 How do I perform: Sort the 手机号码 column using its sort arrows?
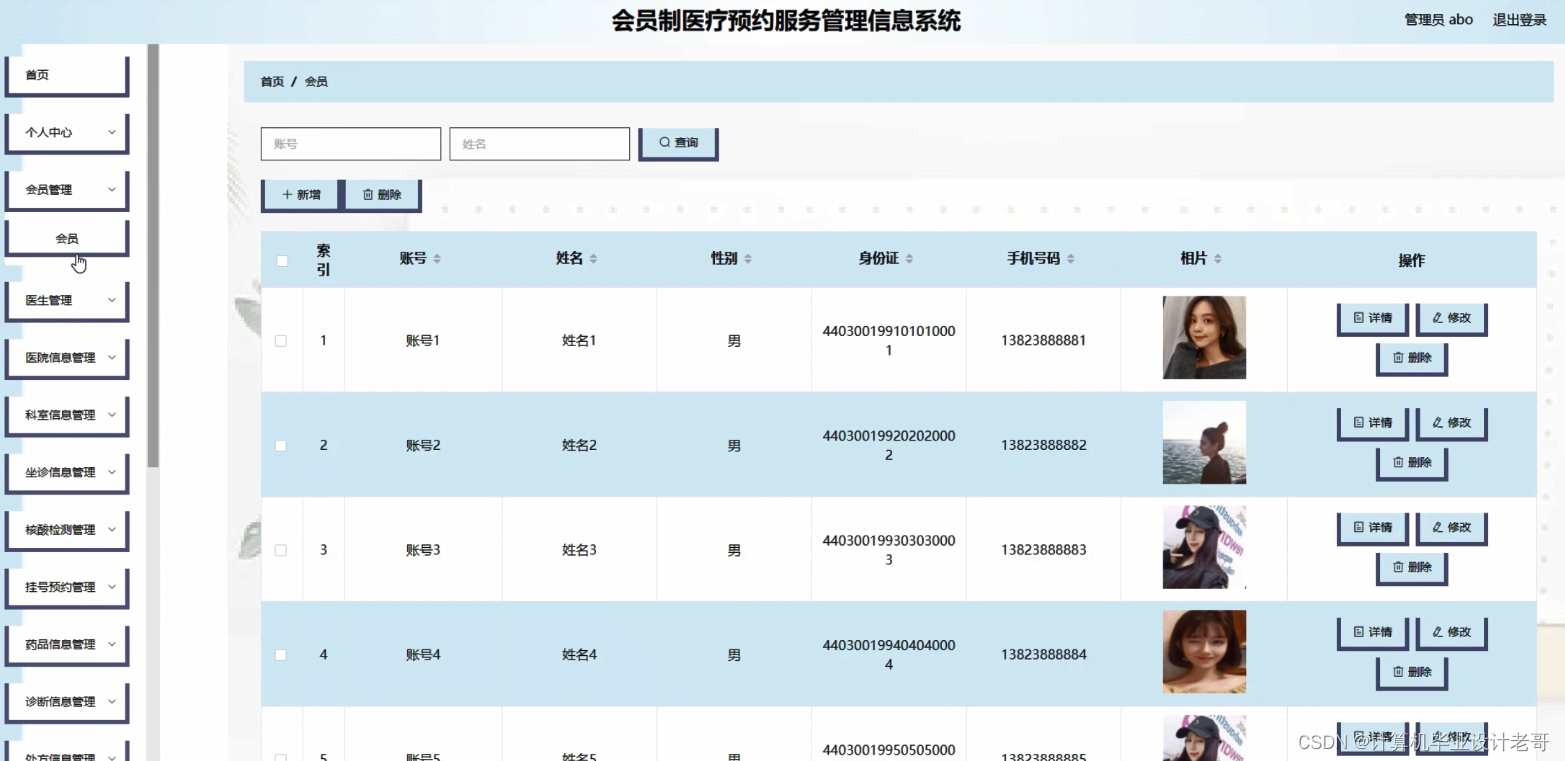1071,259
